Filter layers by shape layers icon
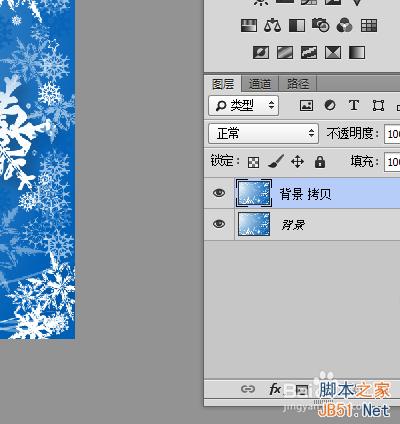400x424 pixels. click(378, 106)
